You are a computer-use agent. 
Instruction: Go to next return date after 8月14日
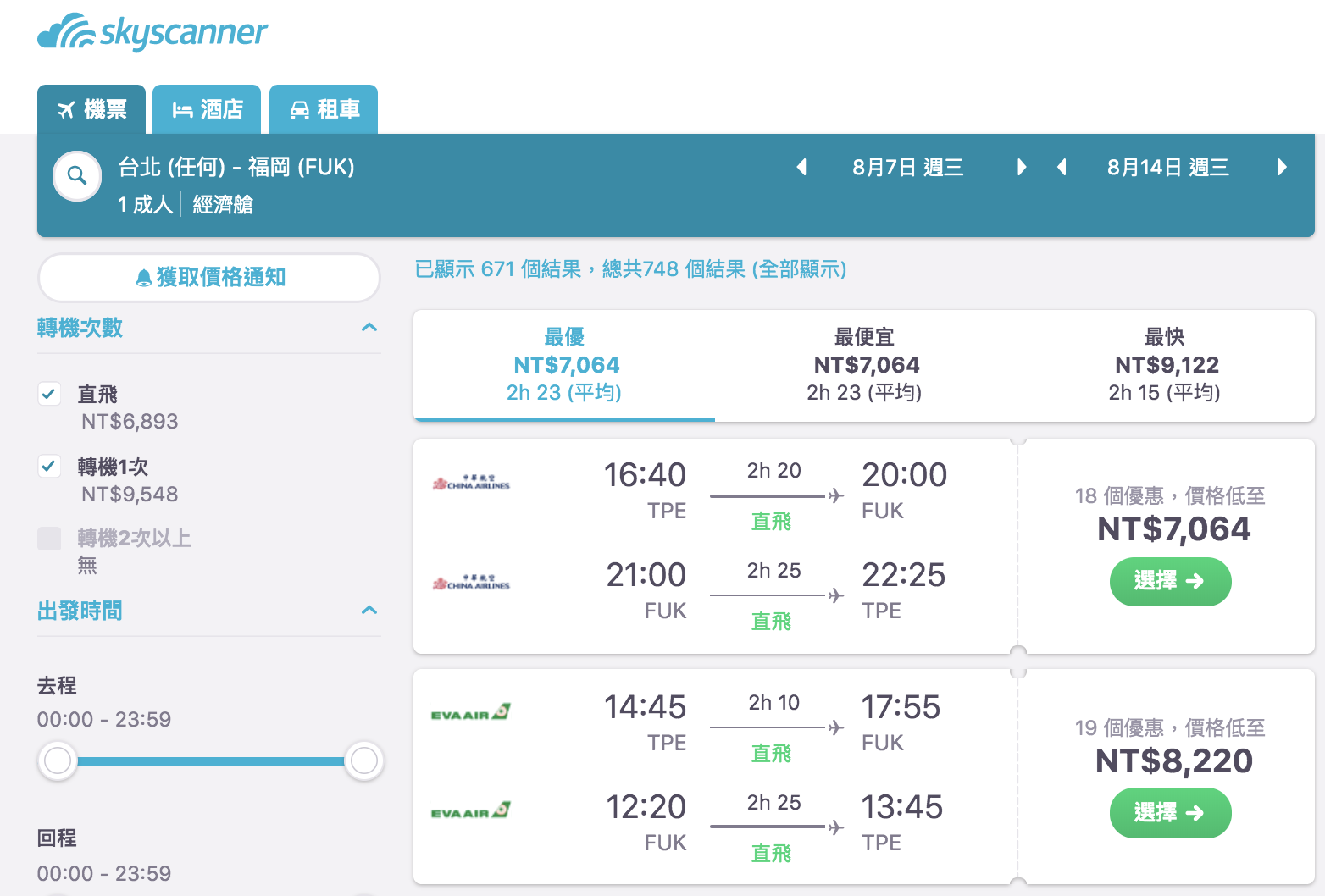coord(1282,167)
